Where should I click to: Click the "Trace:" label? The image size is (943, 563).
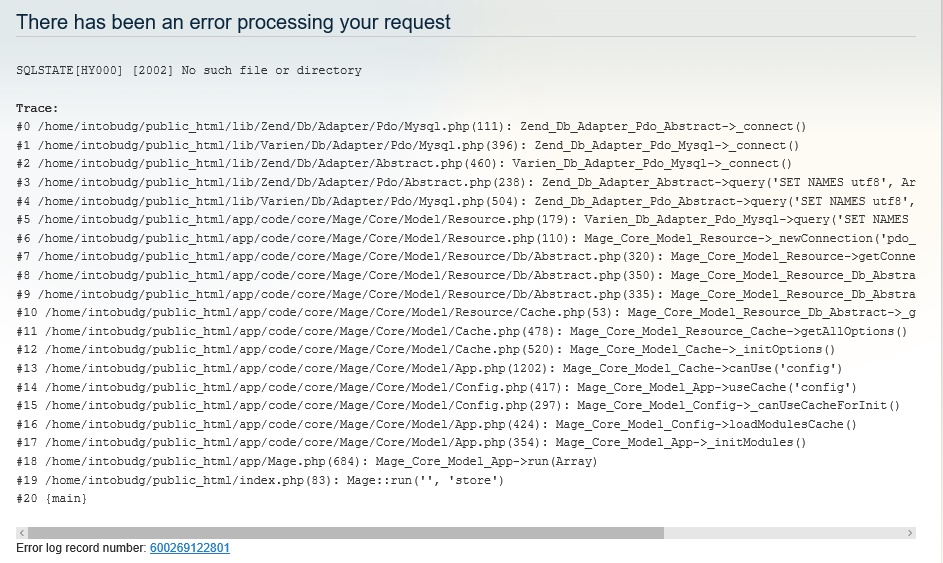[x=37, y=108]
